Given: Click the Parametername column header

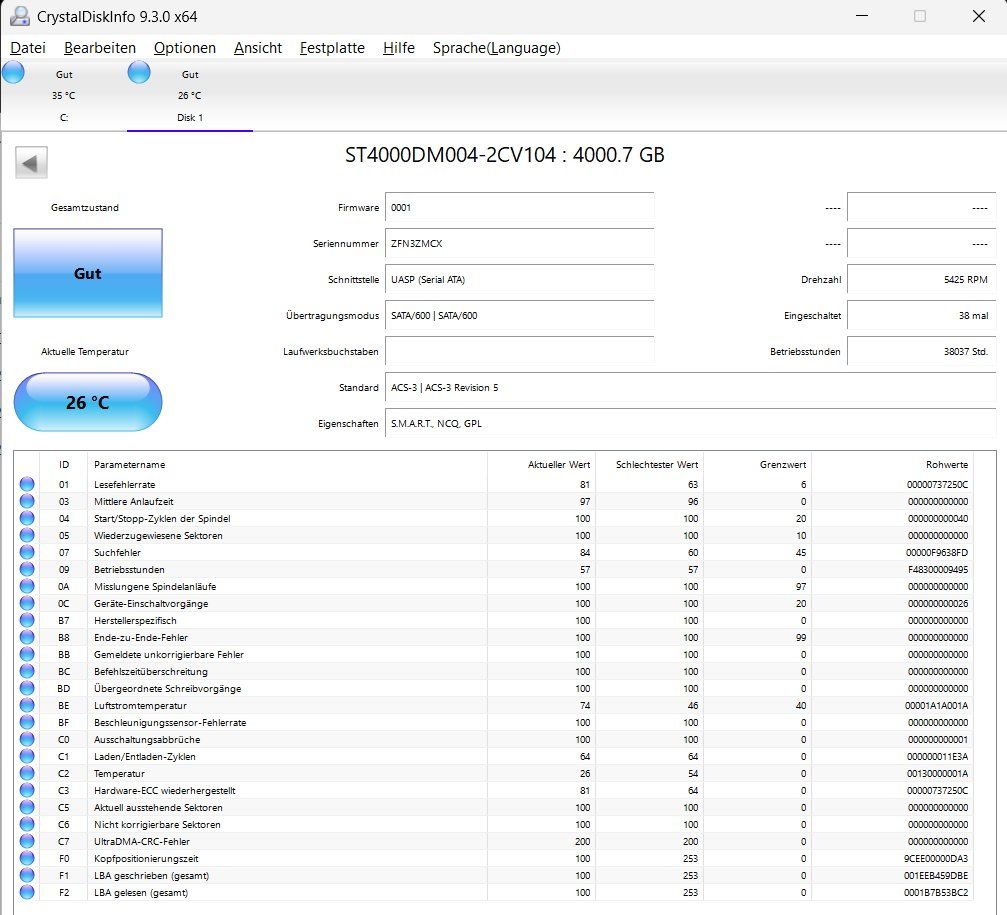Looking at the screenshot, I should point(287,464).
